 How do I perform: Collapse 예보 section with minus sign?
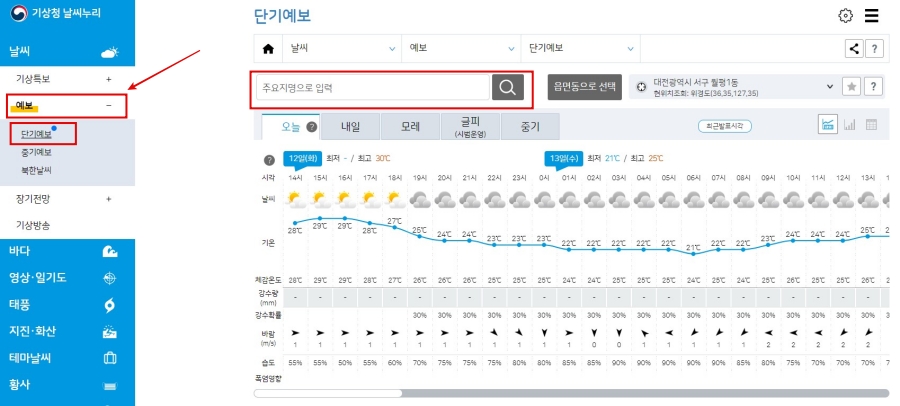[108, 106]
